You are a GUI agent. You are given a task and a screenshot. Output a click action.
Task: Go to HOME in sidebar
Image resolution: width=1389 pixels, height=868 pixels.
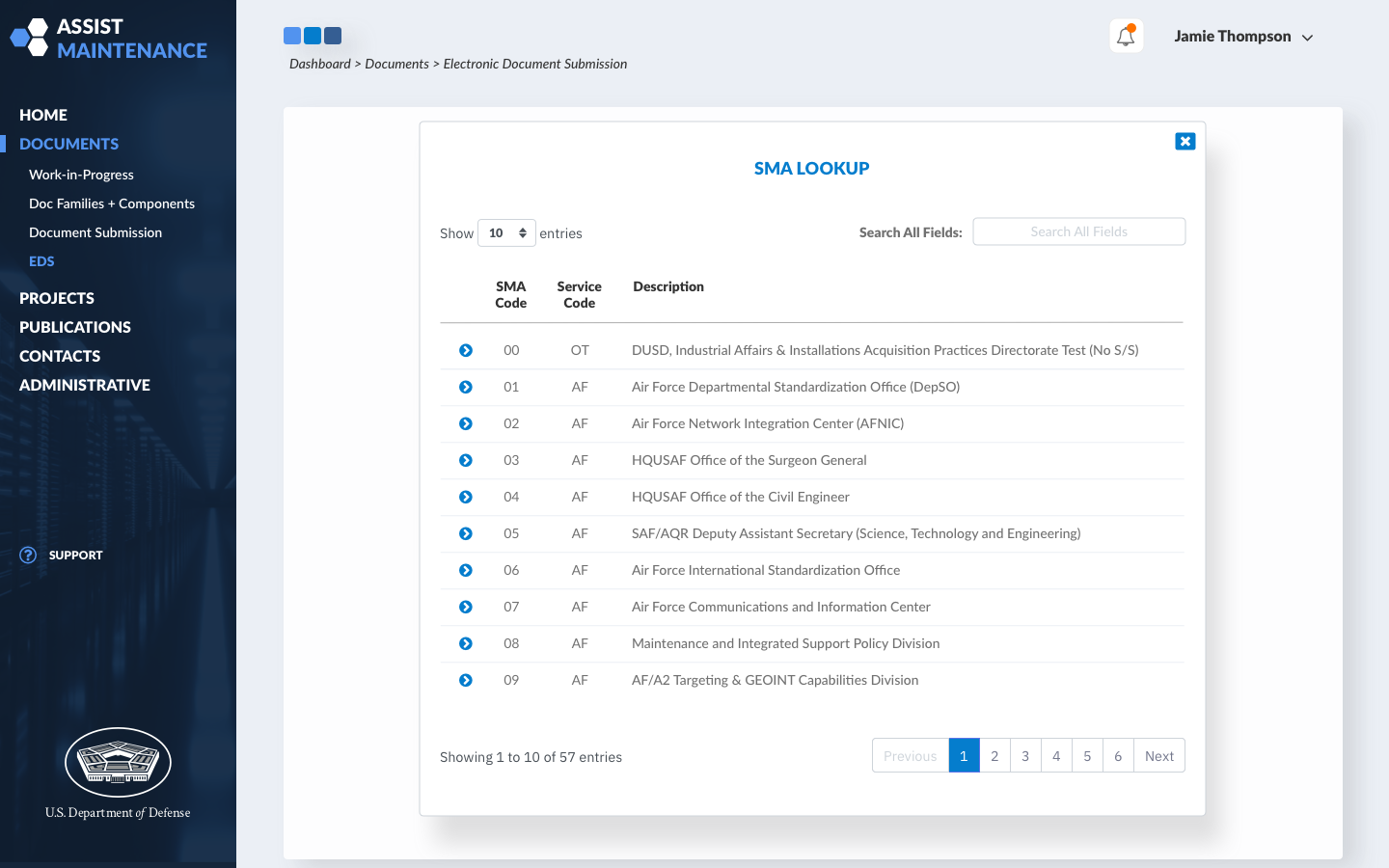43,115
